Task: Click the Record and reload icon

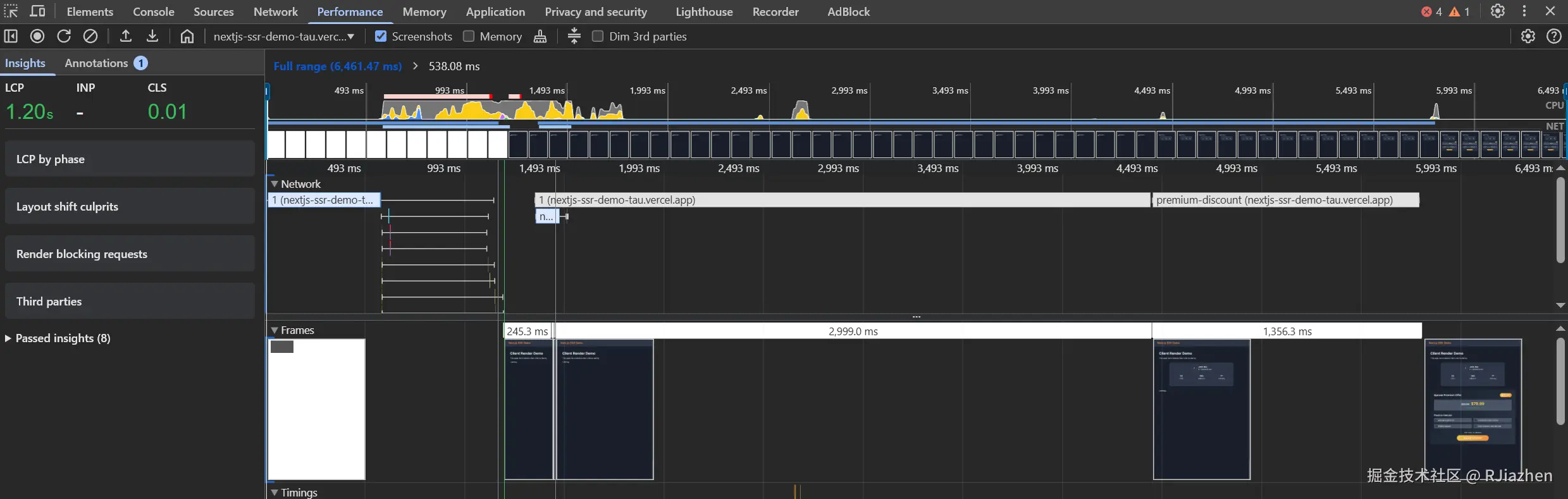Action: (x=64, y=37)
